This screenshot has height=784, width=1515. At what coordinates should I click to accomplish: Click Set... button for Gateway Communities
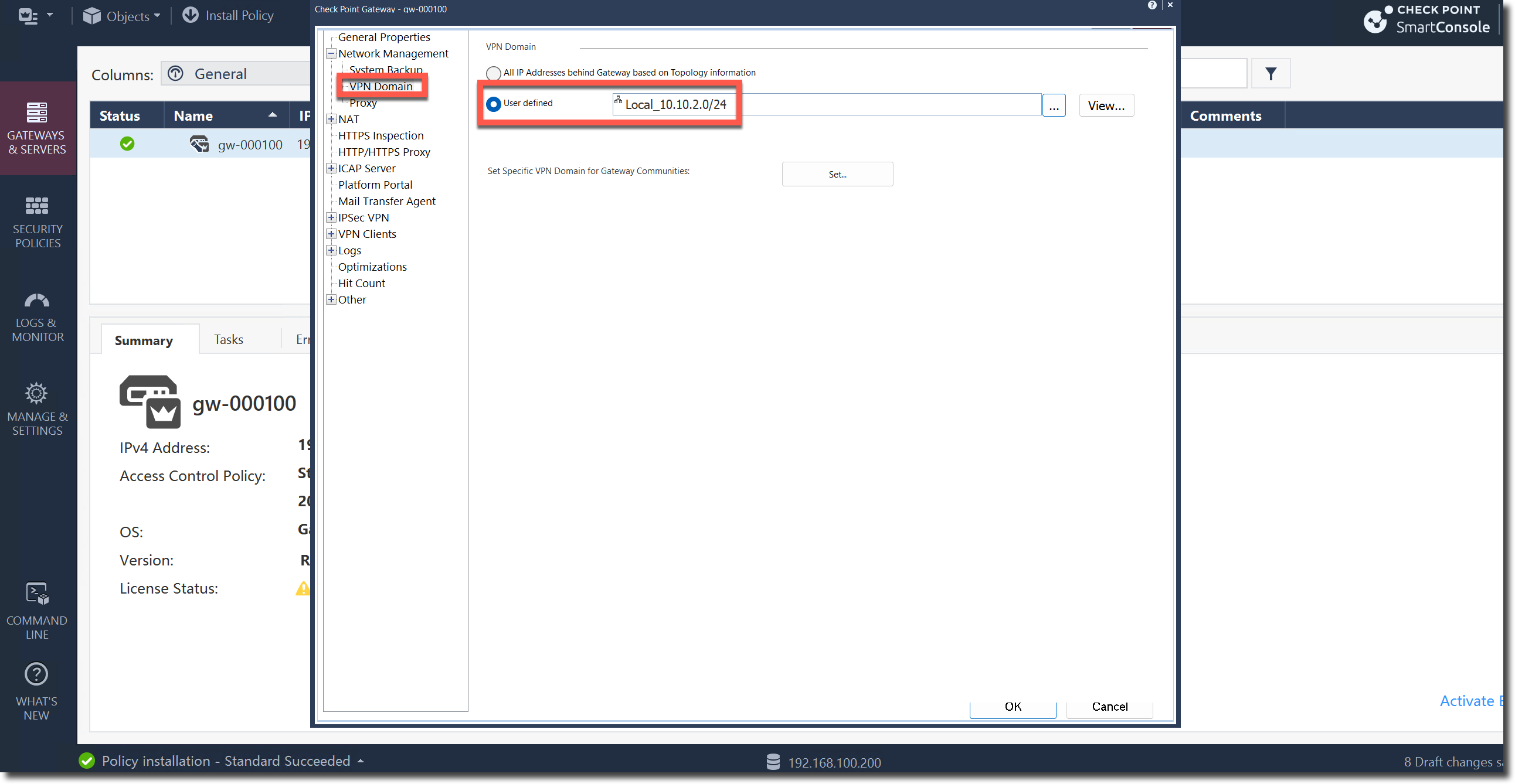[x=837, y=174]
